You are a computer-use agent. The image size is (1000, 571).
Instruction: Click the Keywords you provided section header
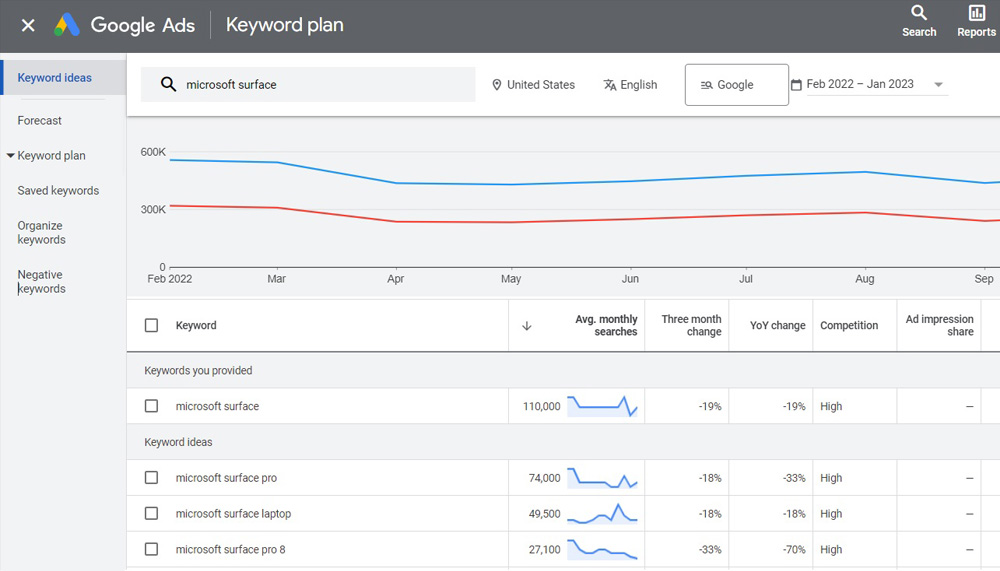[x=198, y=371]
